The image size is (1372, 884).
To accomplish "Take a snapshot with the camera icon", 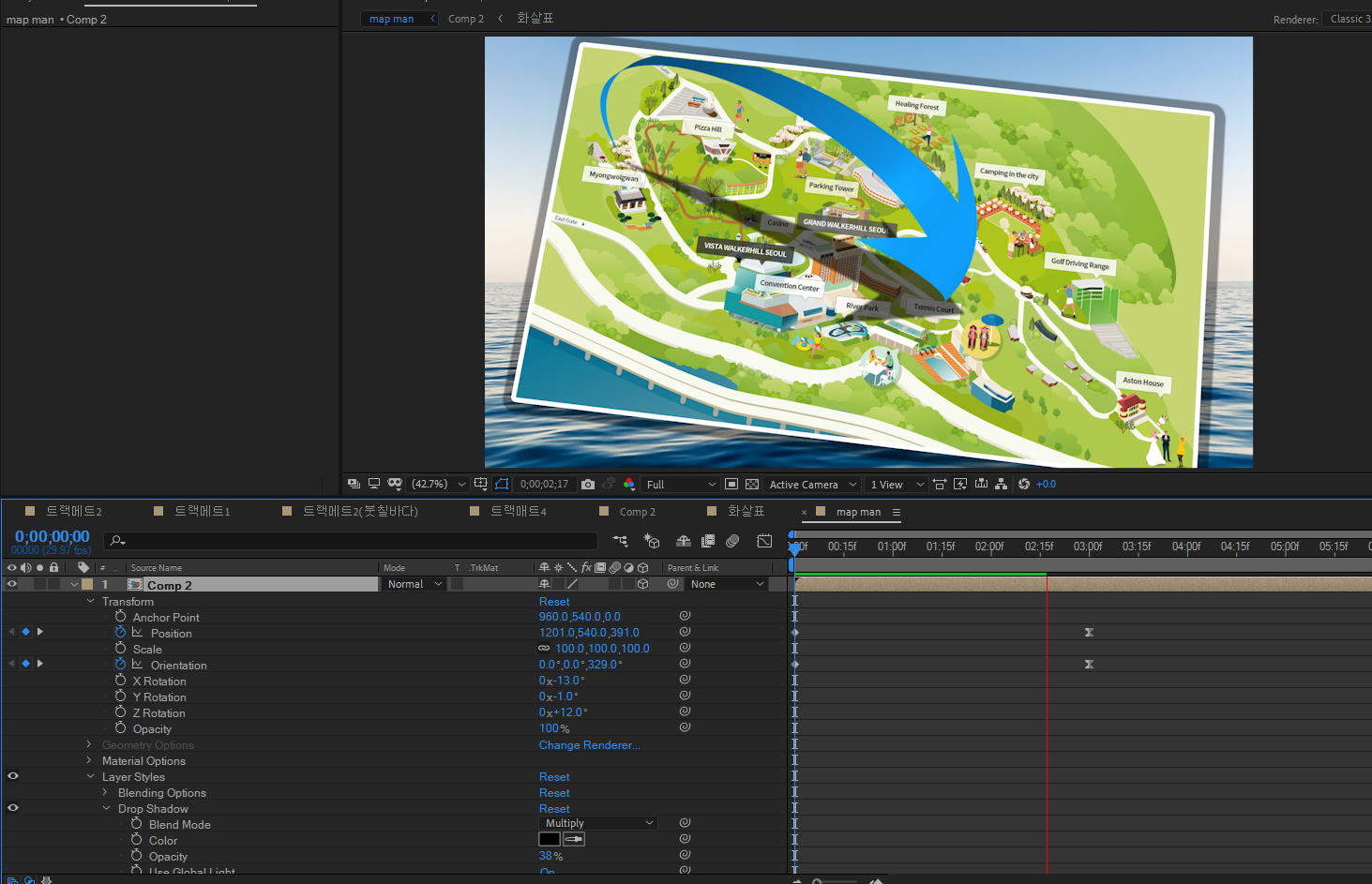I will point(588,485).
